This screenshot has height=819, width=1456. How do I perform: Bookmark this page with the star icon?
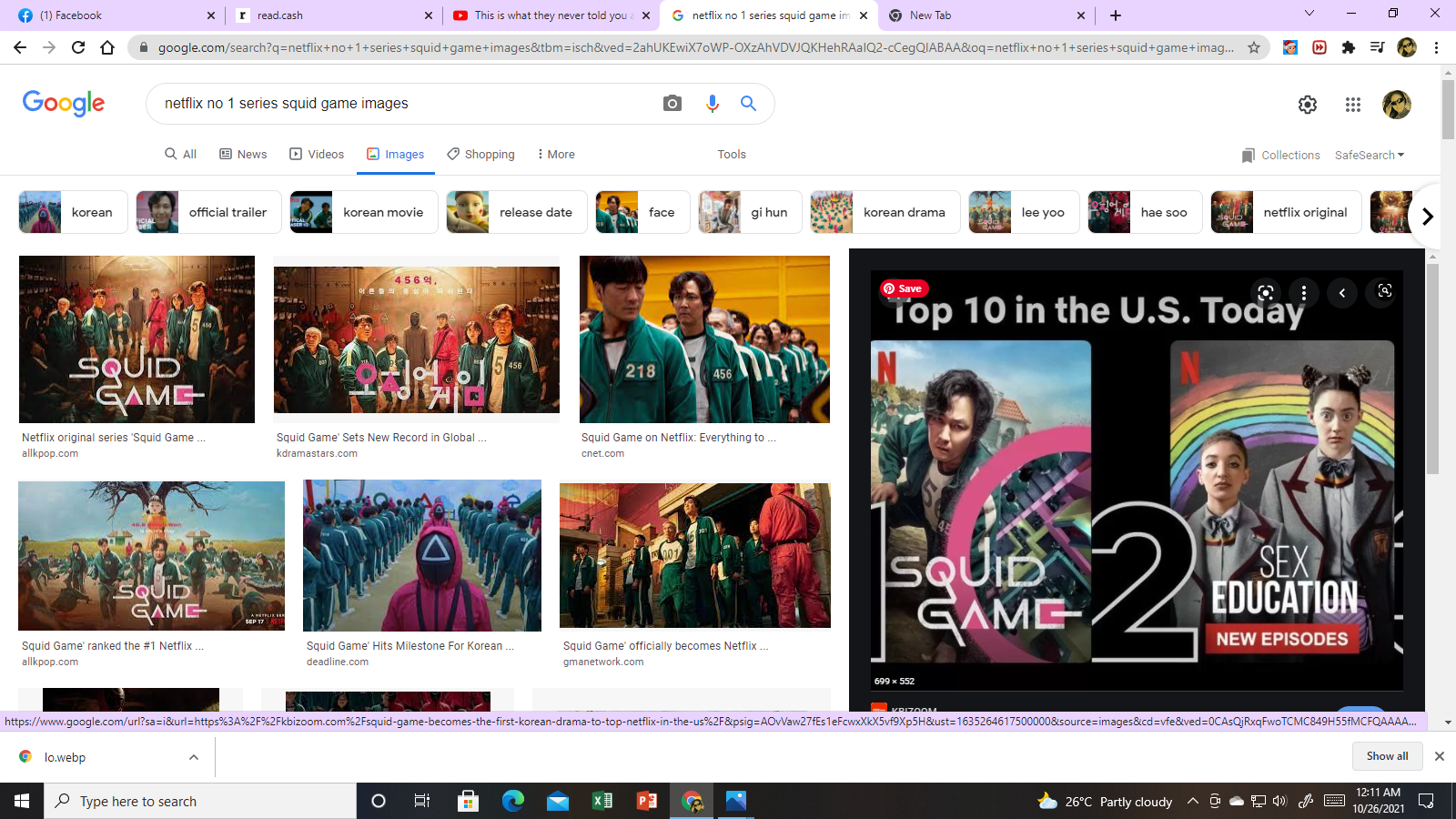pos(1254,47)
